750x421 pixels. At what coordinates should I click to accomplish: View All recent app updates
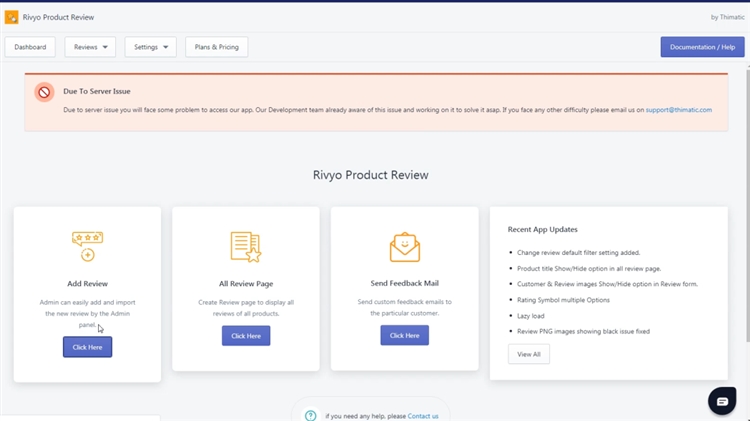(529, 354)
